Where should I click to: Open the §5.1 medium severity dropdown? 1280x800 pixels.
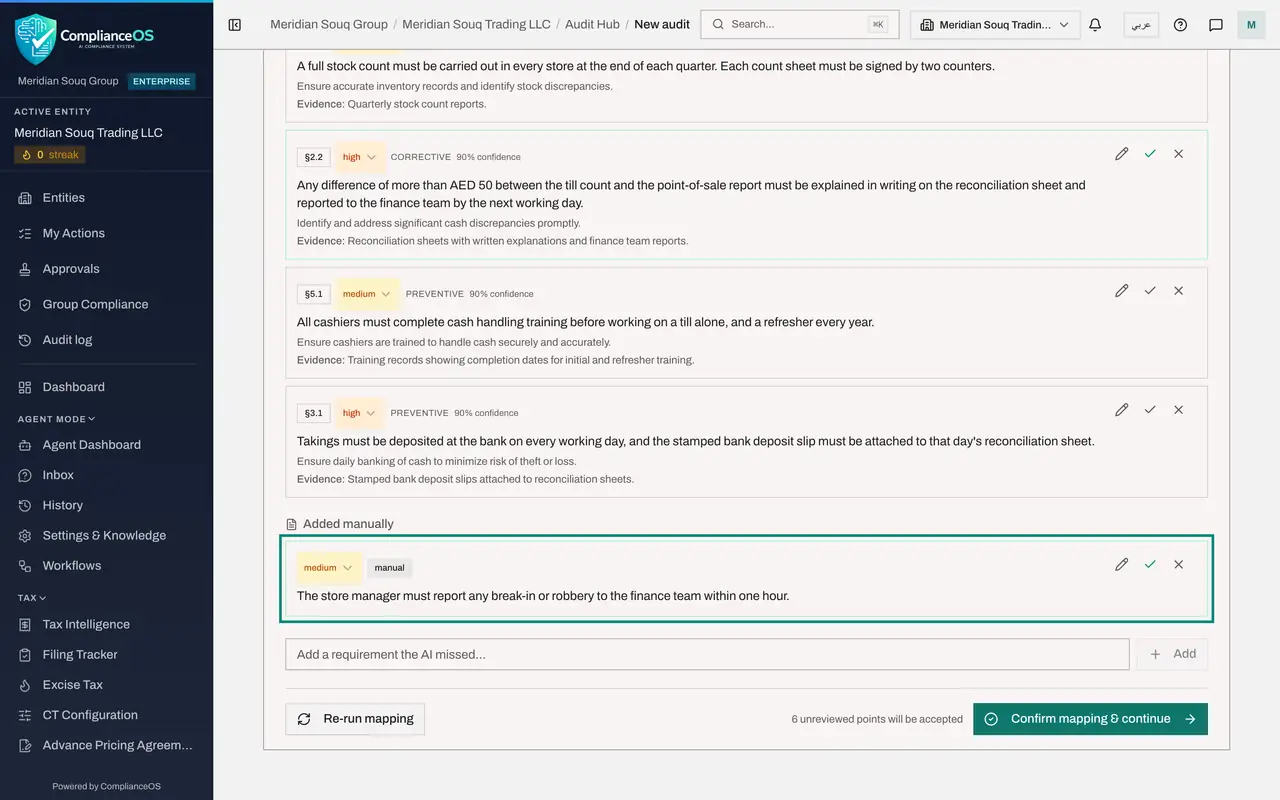point(367,294)
